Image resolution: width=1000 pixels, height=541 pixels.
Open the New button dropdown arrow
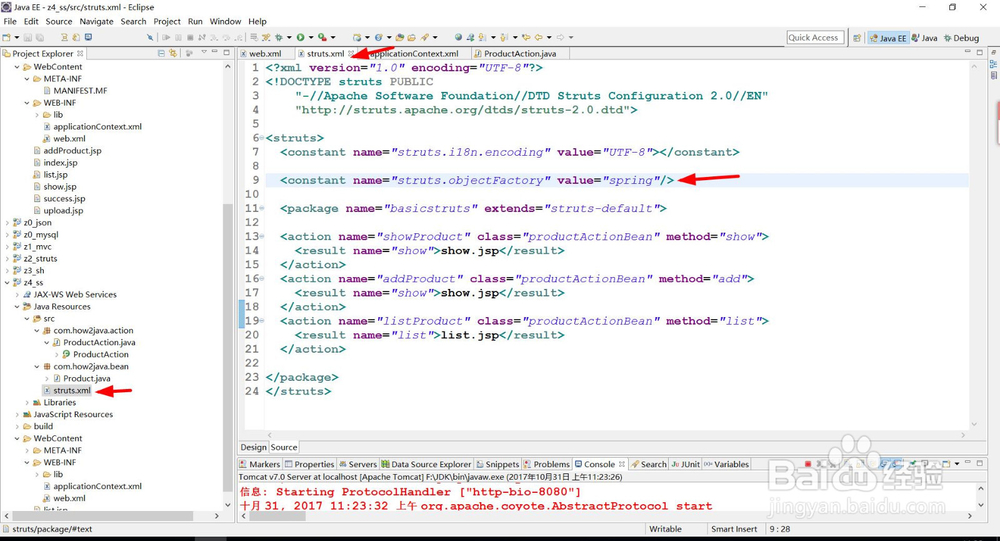pos(17,38)
